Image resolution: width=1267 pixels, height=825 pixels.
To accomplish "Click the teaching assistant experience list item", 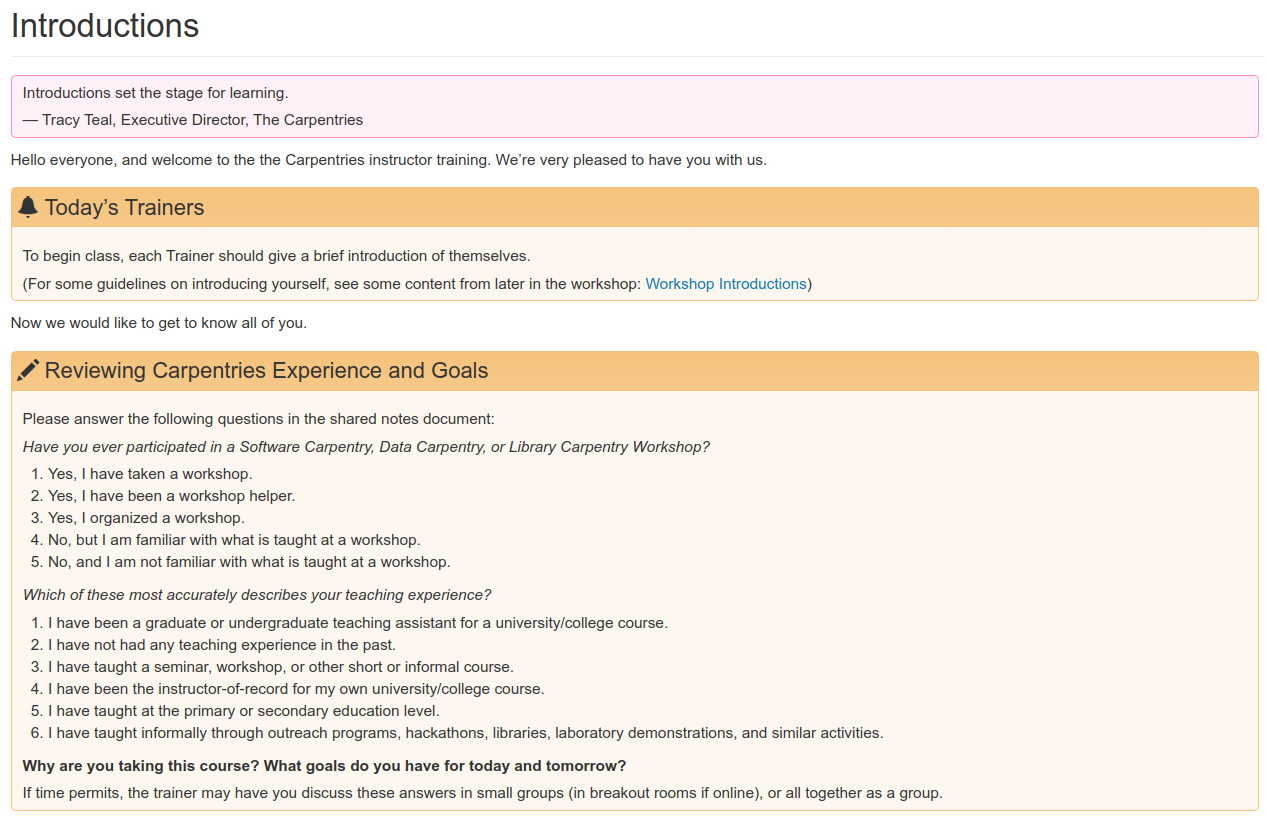I will pos(357,623).
